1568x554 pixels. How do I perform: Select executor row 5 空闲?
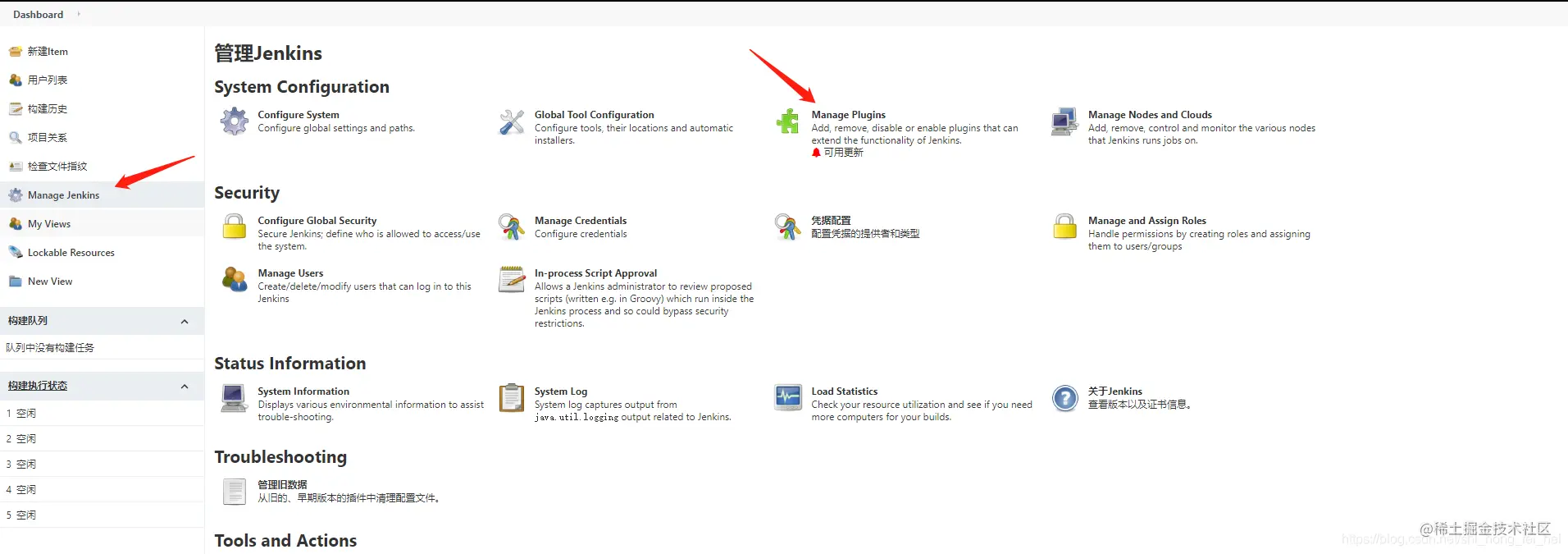(102, 515)
